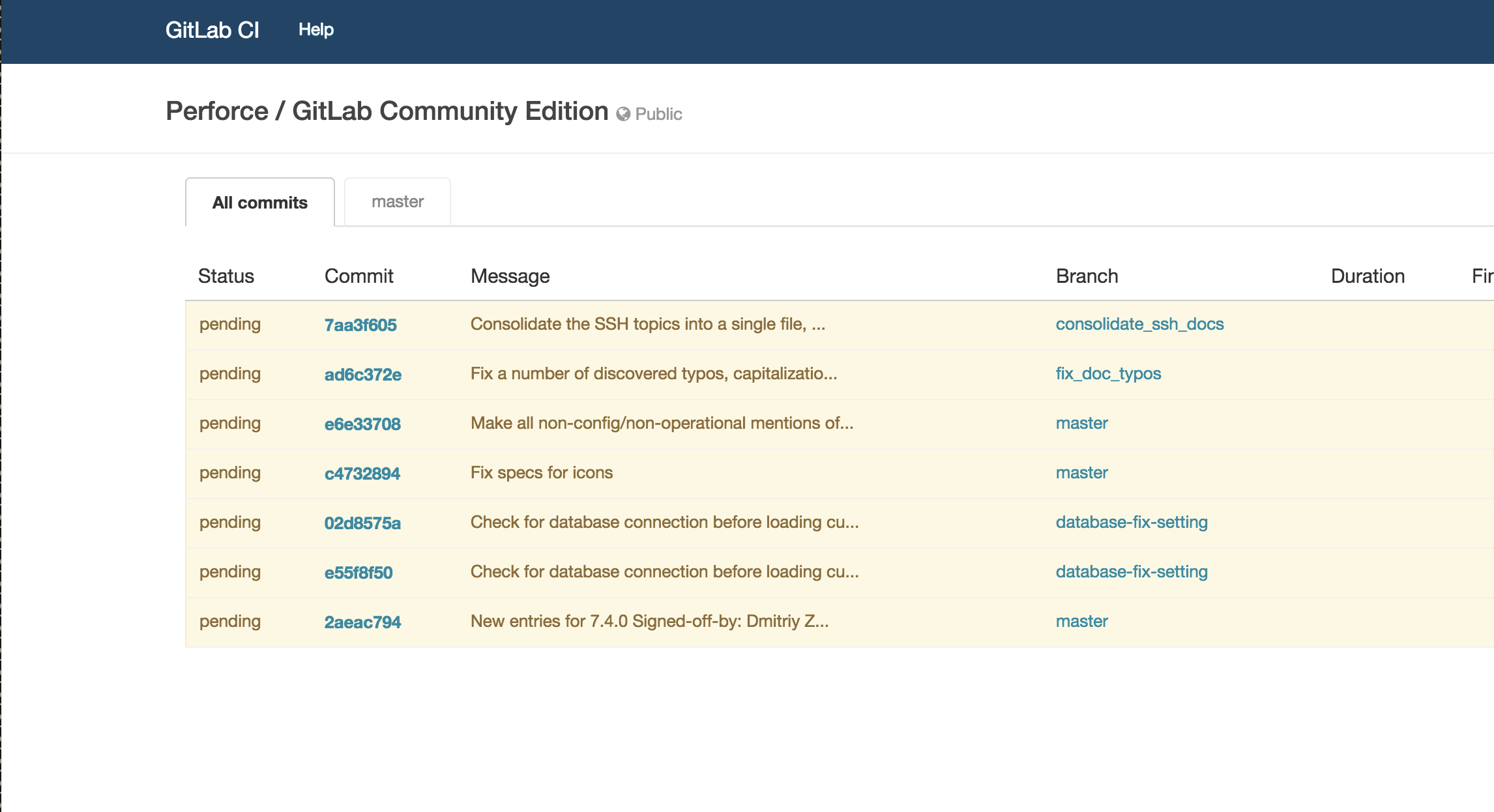Open database-fix-setting branch for commit e55f8f50
Image resolution: width=1494 pixels, height=812 pixels.
coord(1132,572)
